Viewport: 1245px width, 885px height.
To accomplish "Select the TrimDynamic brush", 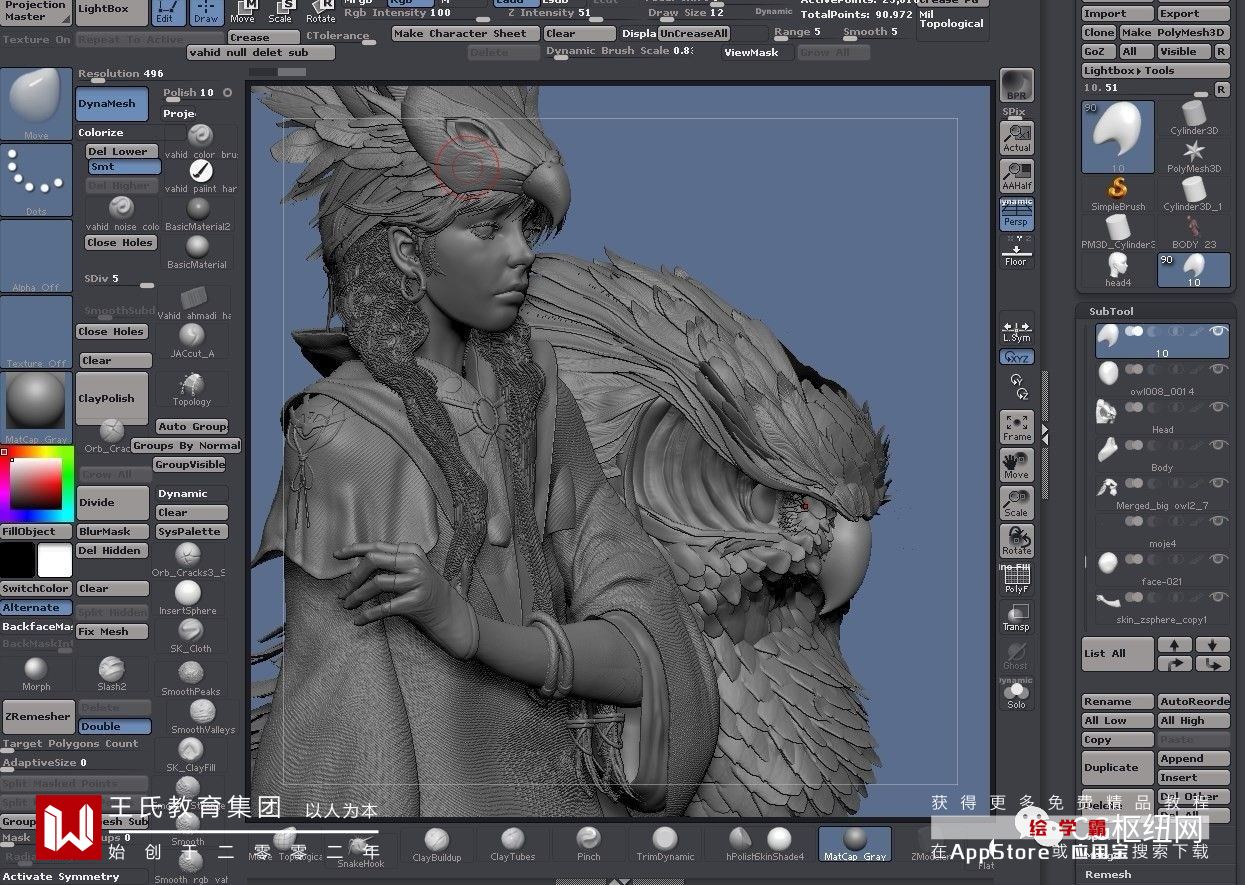I will click(665, 845).
